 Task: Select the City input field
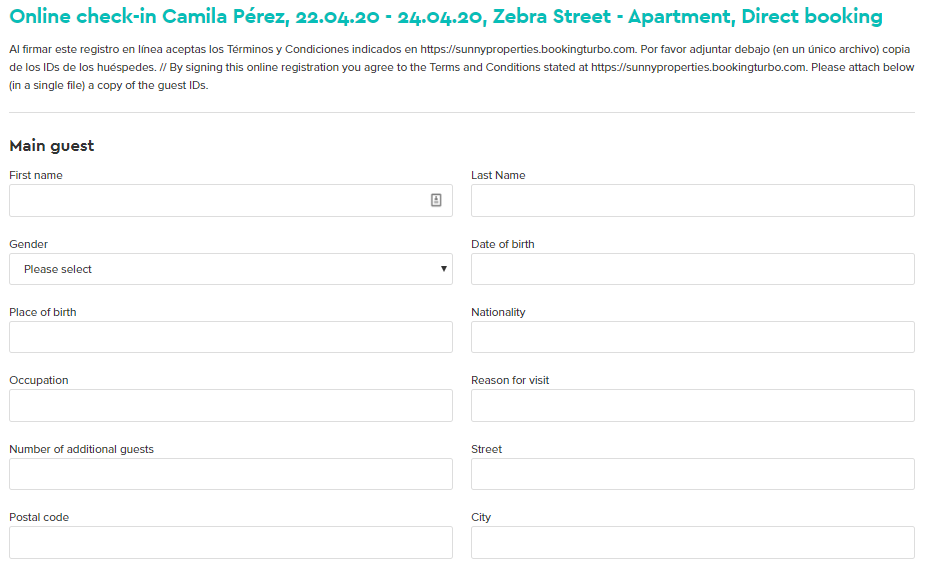point(693,542)
